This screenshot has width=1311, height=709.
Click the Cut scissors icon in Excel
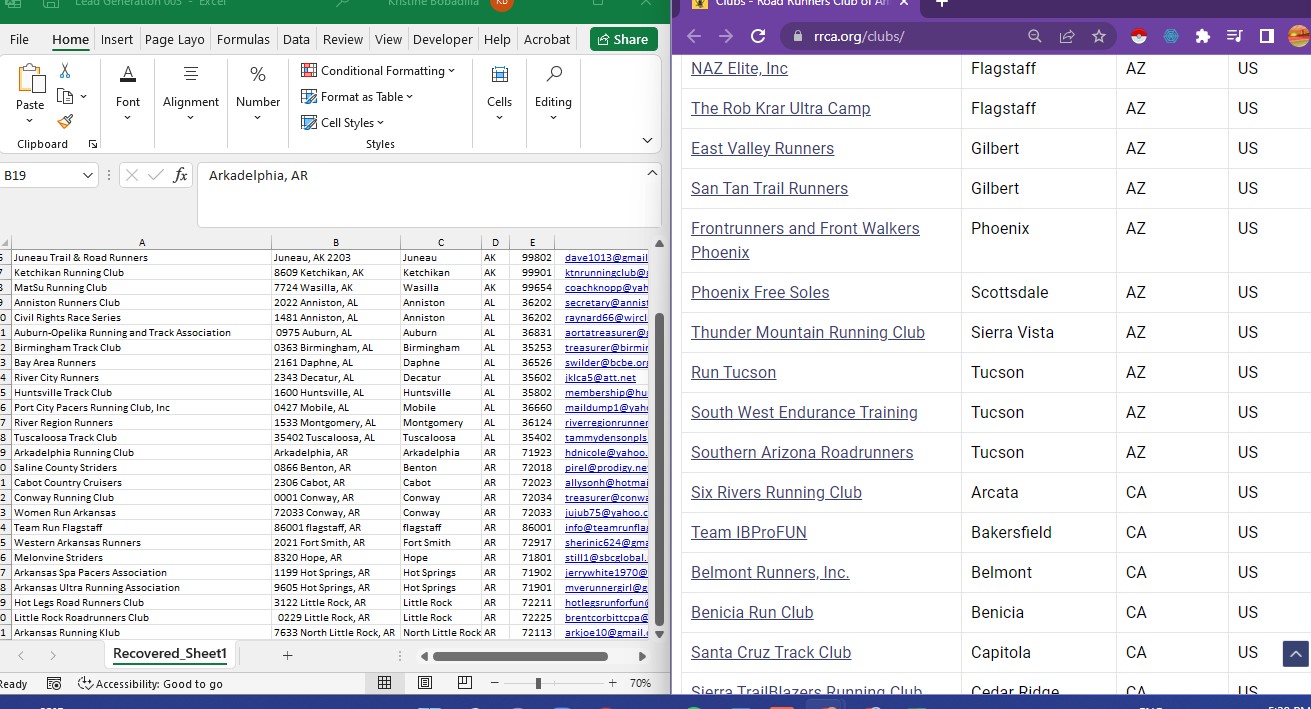pyautogui.click(x=65, y=71)
